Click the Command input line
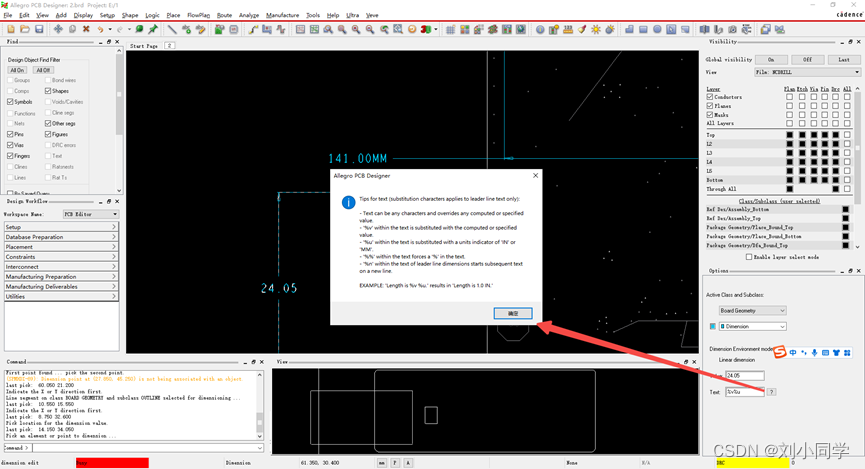The height and width of the screenshot is (469, 865). [x=148, y=447]
